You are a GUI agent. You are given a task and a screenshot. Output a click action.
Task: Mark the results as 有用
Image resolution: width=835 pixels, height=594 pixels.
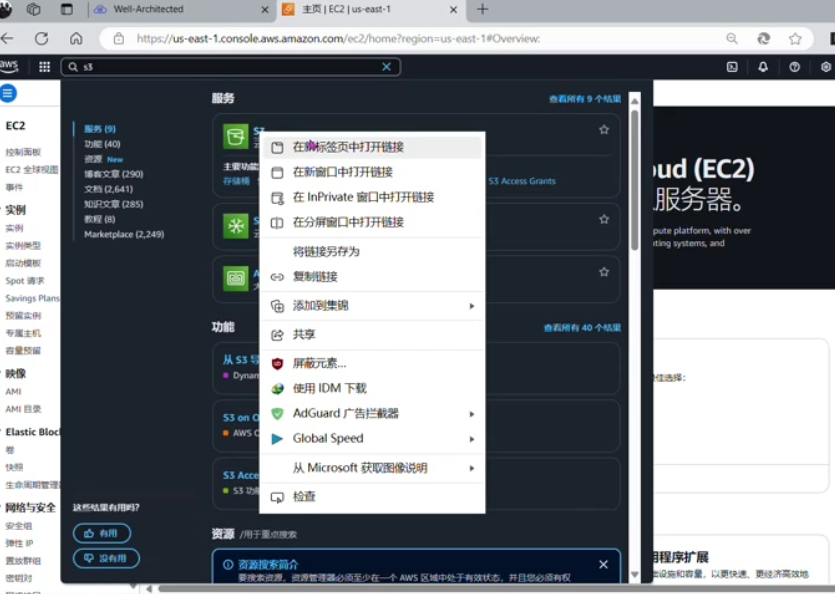(102, 533)
